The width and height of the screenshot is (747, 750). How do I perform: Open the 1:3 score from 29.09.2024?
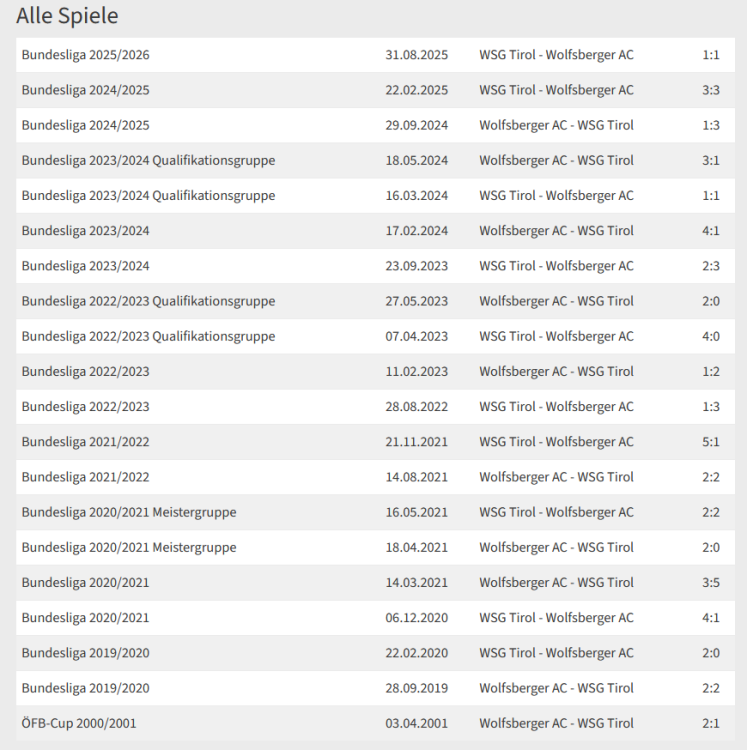[710, 125]
